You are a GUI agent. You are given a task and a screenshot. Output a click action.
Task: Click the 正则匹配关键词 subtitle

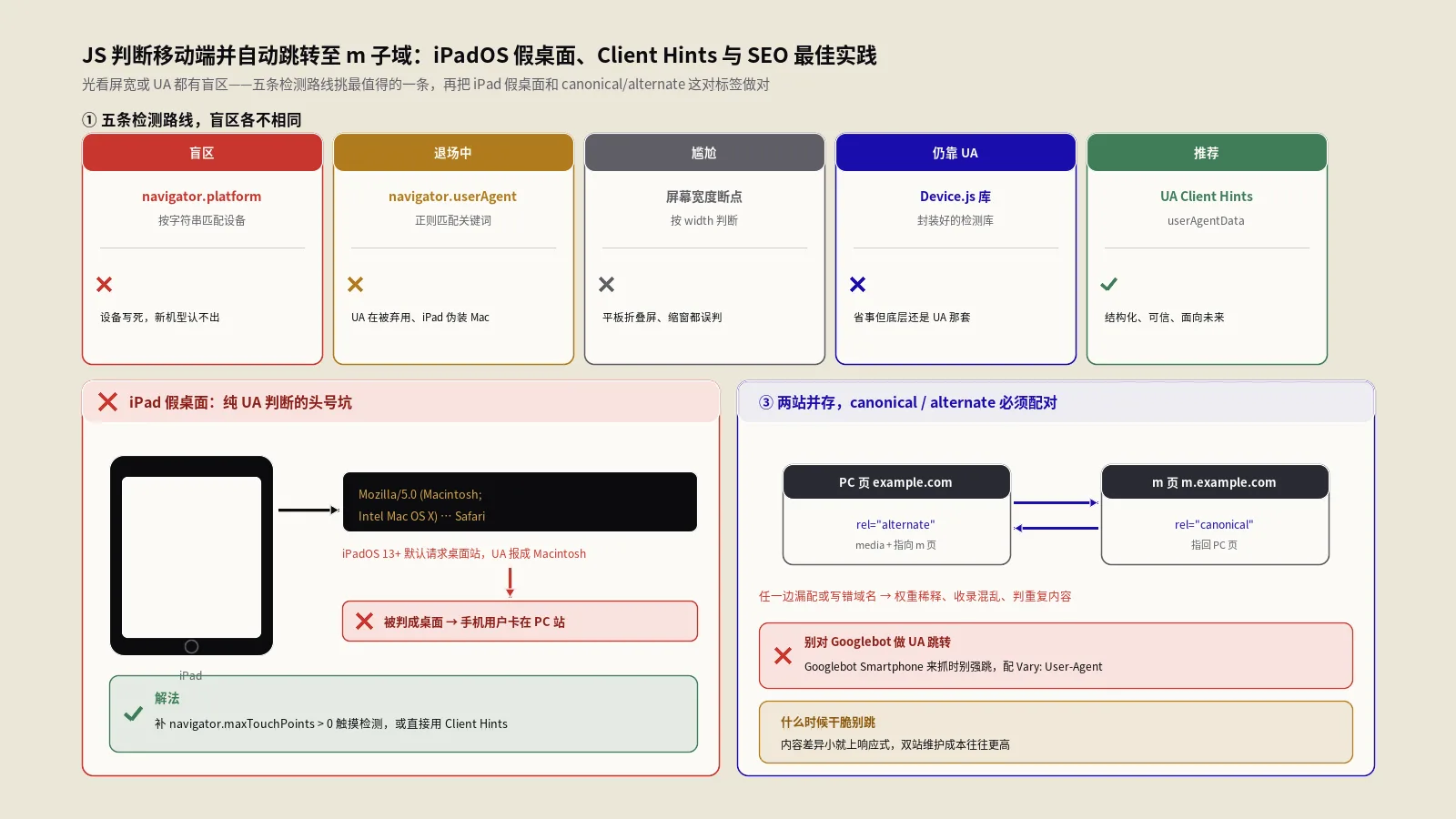click(x=453, y=221)
